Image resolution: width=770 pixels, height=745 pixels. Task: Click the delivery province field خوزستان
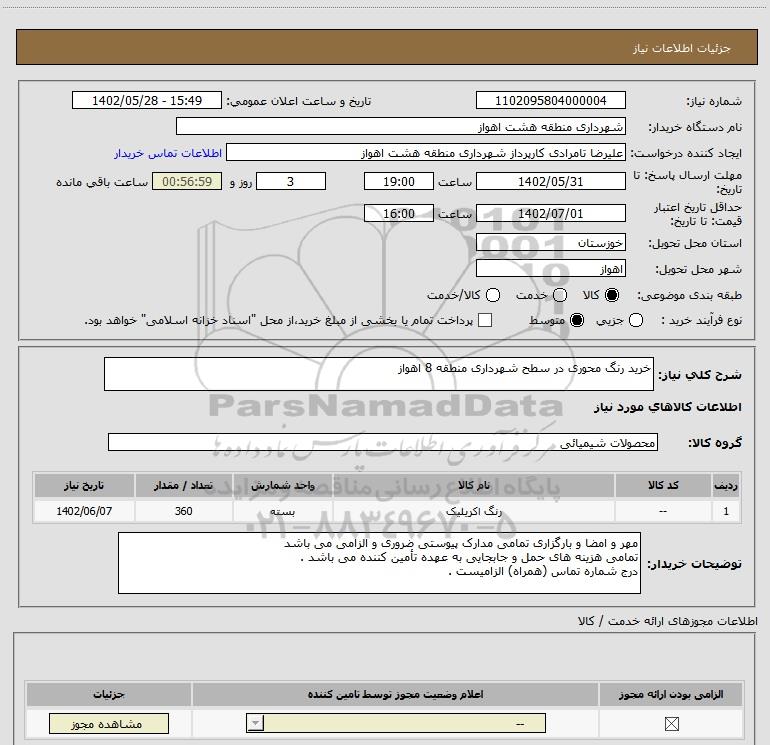[x=550, y=242]
